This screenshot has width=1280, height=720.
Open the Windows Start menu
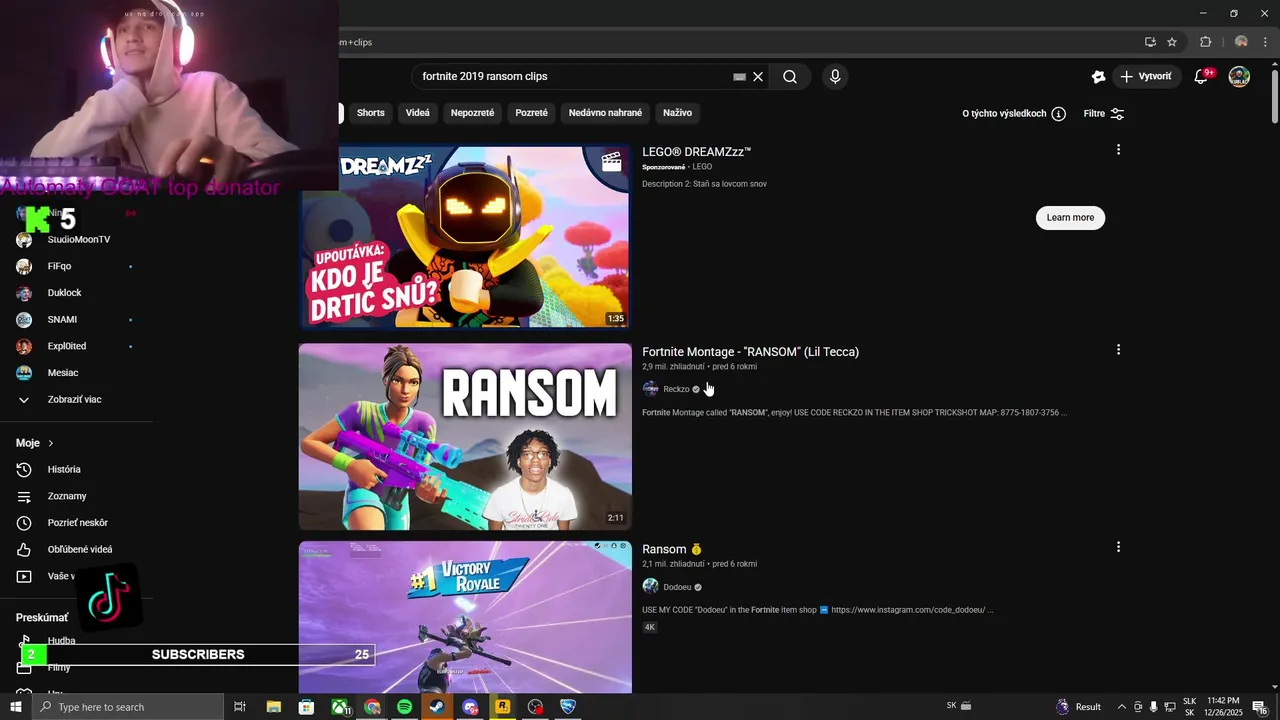click(x=15, y=707)
